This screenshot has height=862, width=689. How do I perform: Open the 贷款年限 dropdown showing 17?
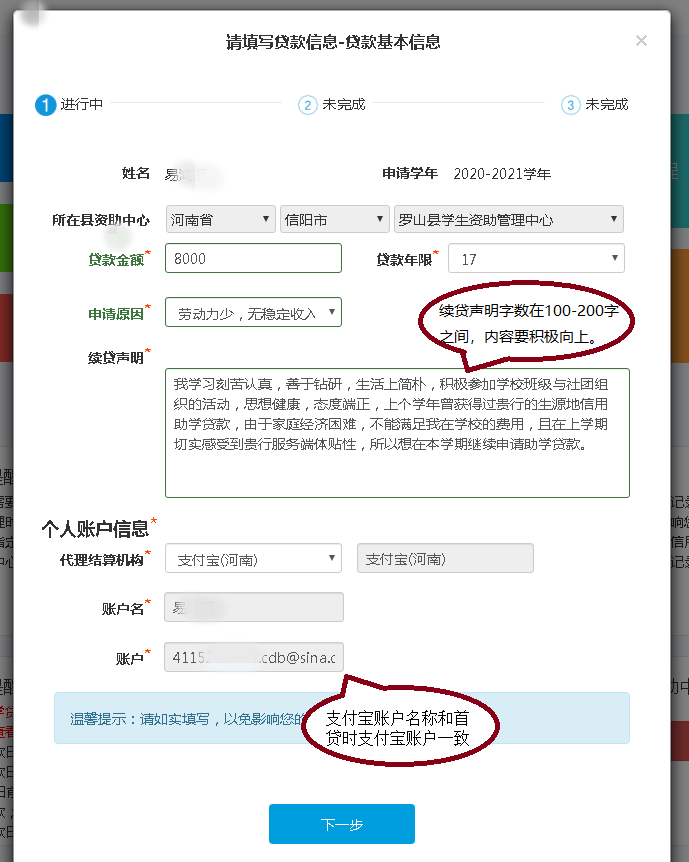[x=536, y=258]
